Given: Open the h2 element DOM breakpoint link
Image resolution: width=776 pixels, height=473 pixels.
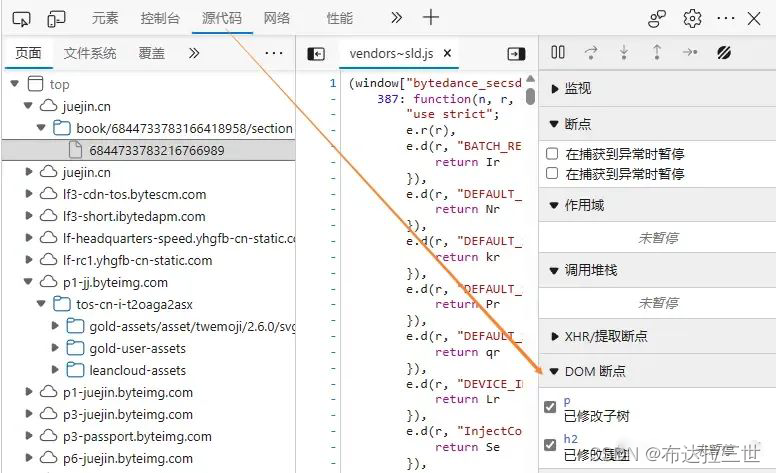Looking at the screenshot, I should click(571, 438).
